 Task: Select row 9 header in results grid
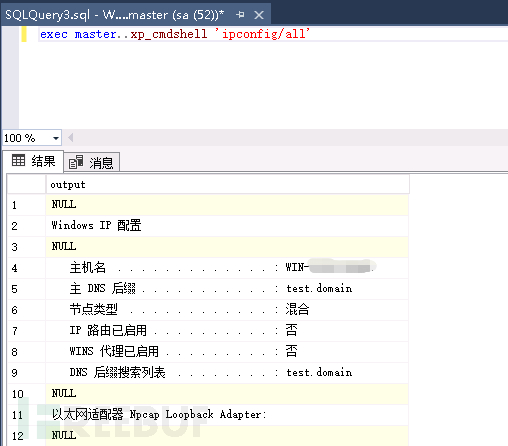(x=27, y=373)
